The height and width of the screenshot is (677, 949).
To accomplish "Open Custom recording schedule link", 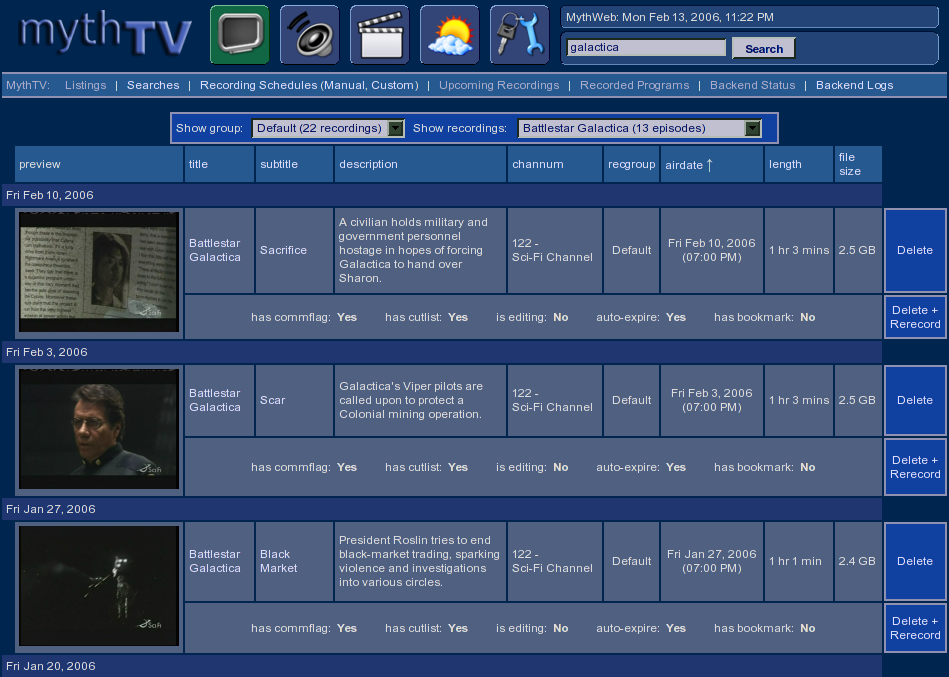I will coord(392,85).
